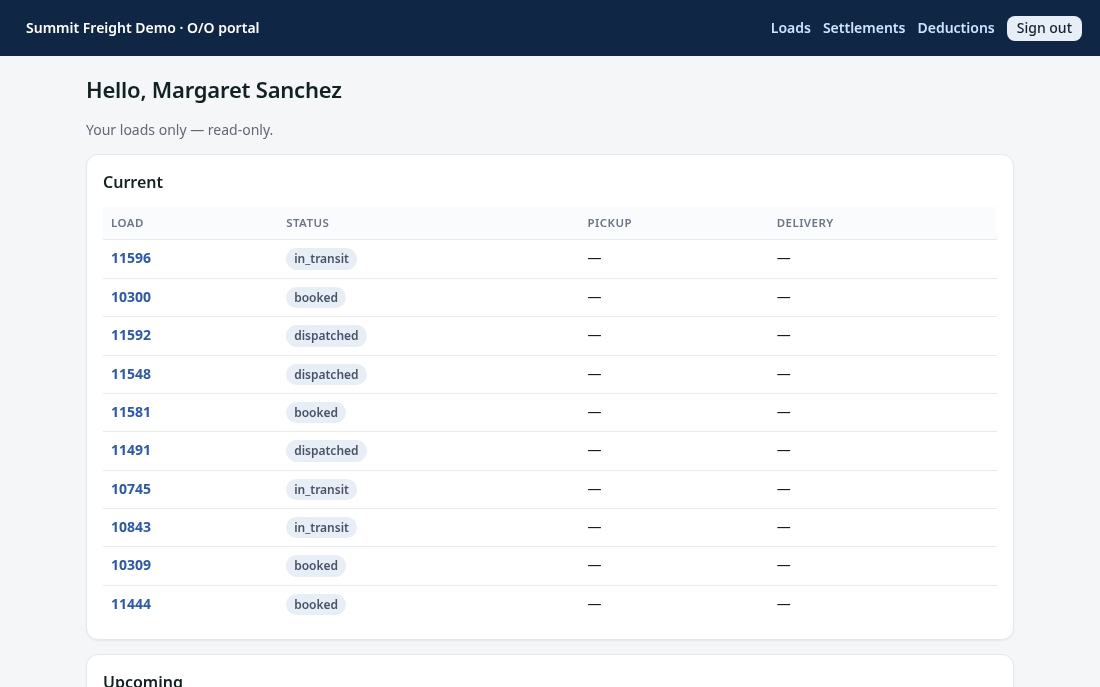Click the 'Your loads only — read-only.' note
1100x687 pixels.
(x=180, y=131)
